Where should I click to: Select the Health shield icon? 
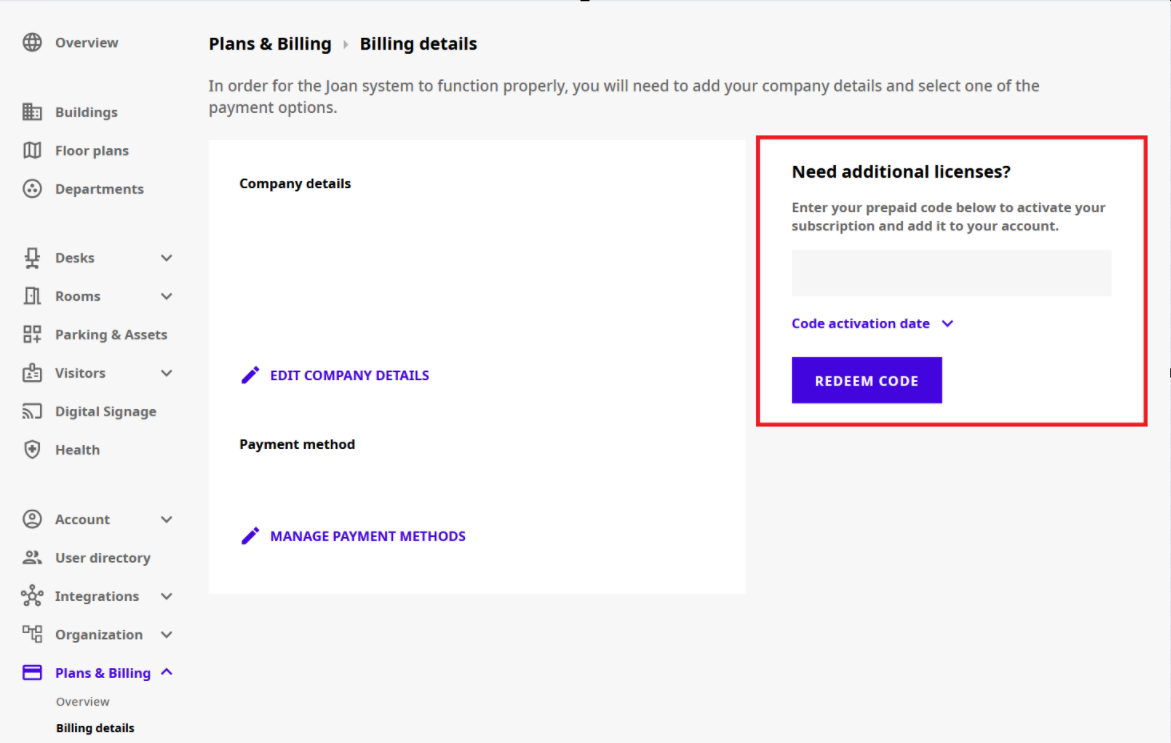tap(32, 450)
